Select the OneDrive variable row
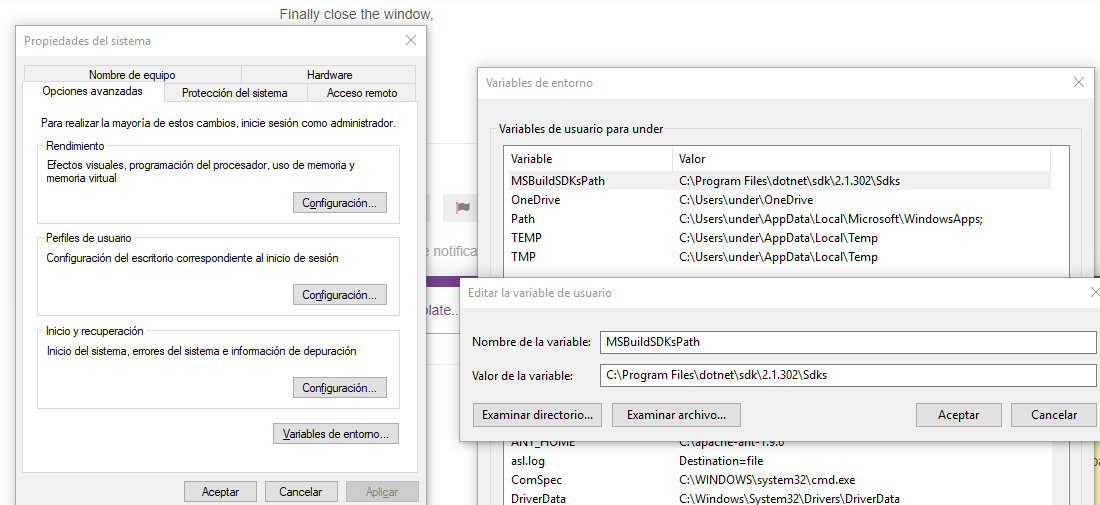Screen dimensions: 1100x505 [779, 200]
